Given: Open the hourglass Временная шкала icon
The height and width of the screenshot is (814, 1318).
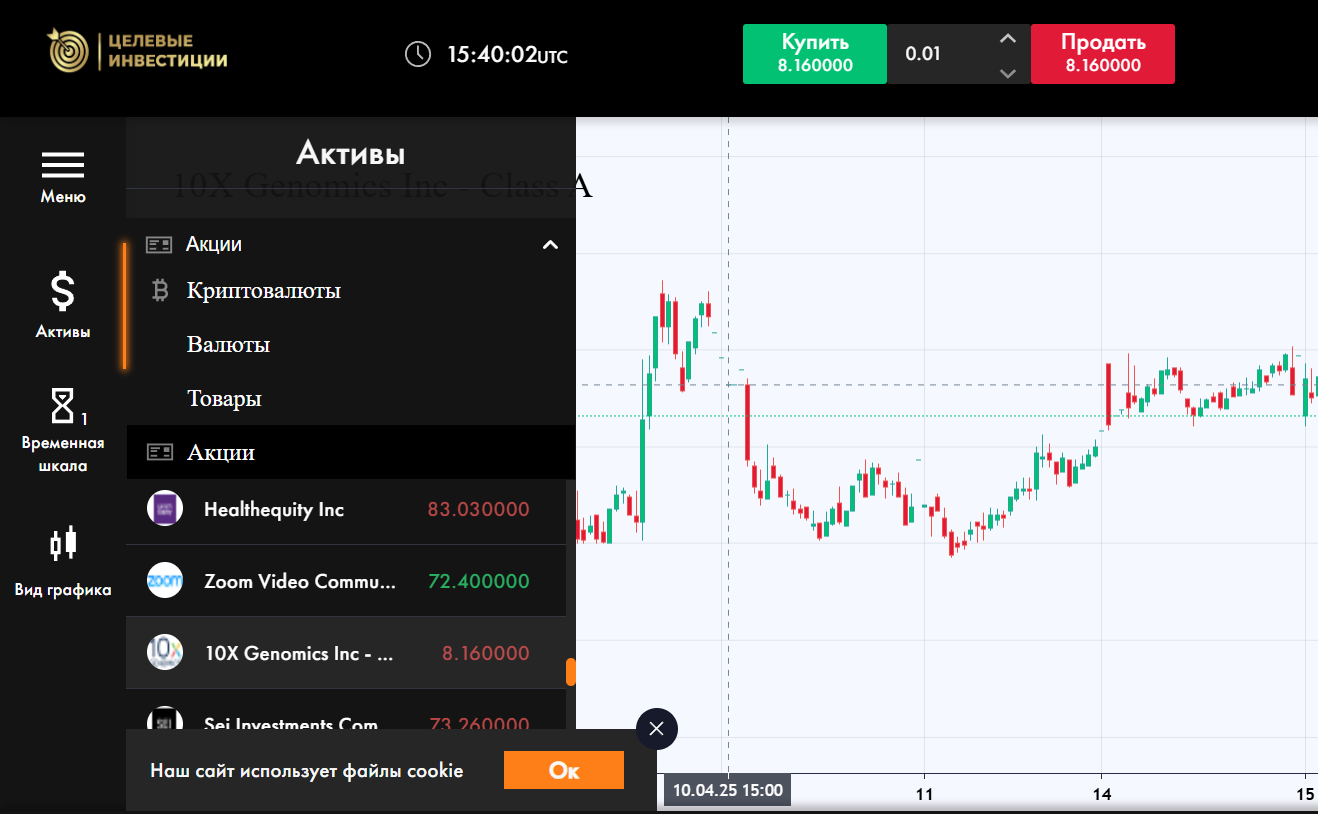Looking at the screenshot, I should tap(63, 406).
